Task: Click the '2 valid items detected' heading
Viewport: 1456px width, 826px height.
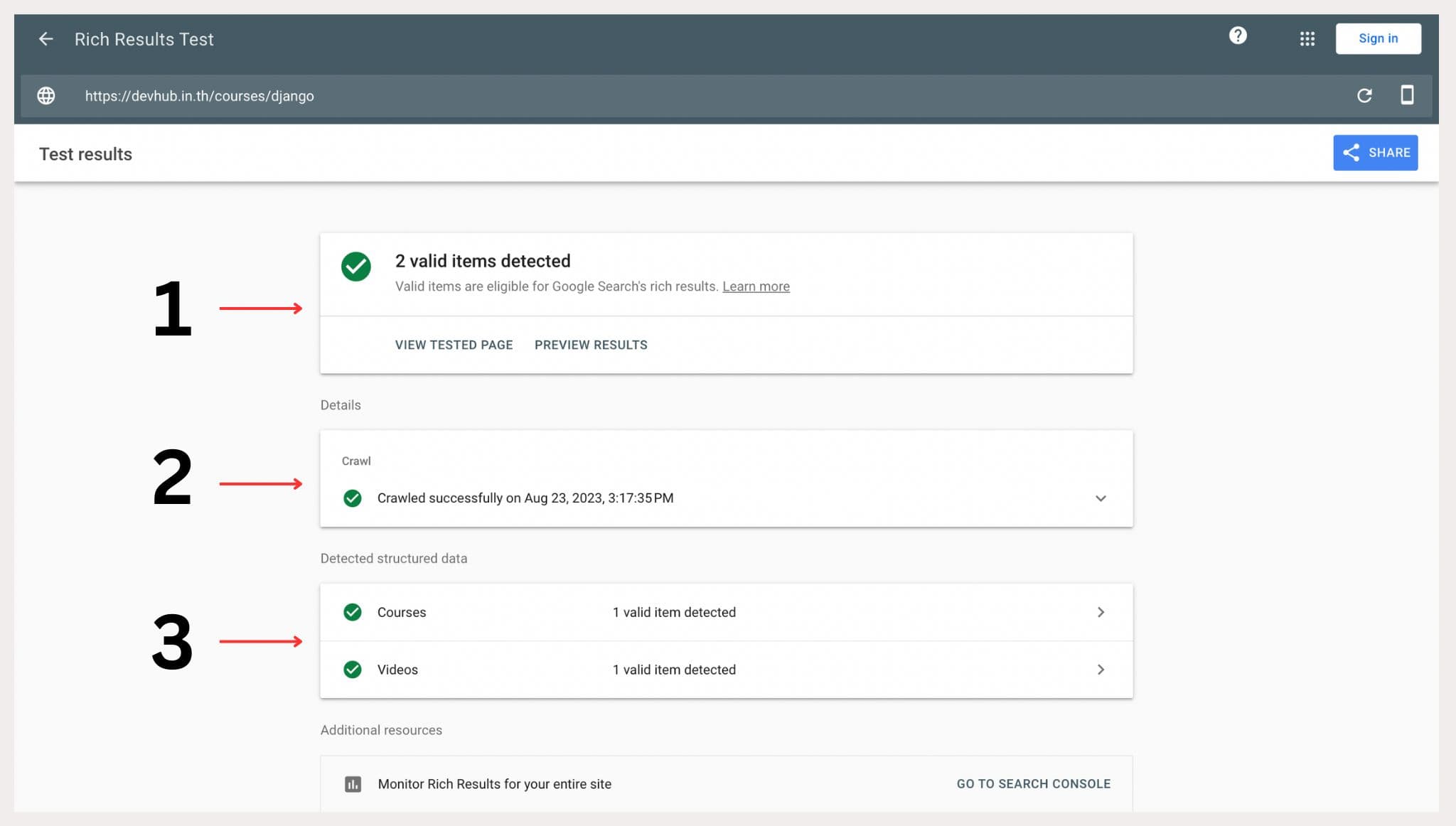Action: pyautogui.click(x=483, y=261)
